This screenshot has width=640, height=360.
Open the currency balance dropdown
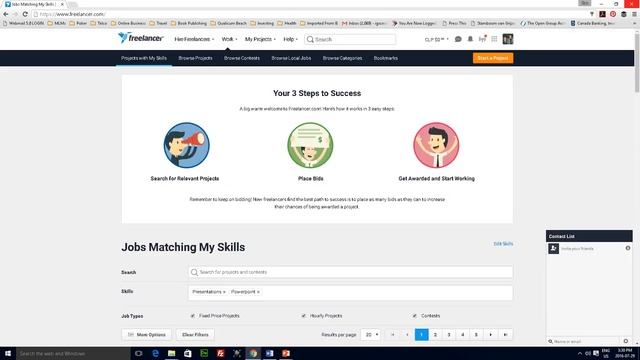coord(436,40)
